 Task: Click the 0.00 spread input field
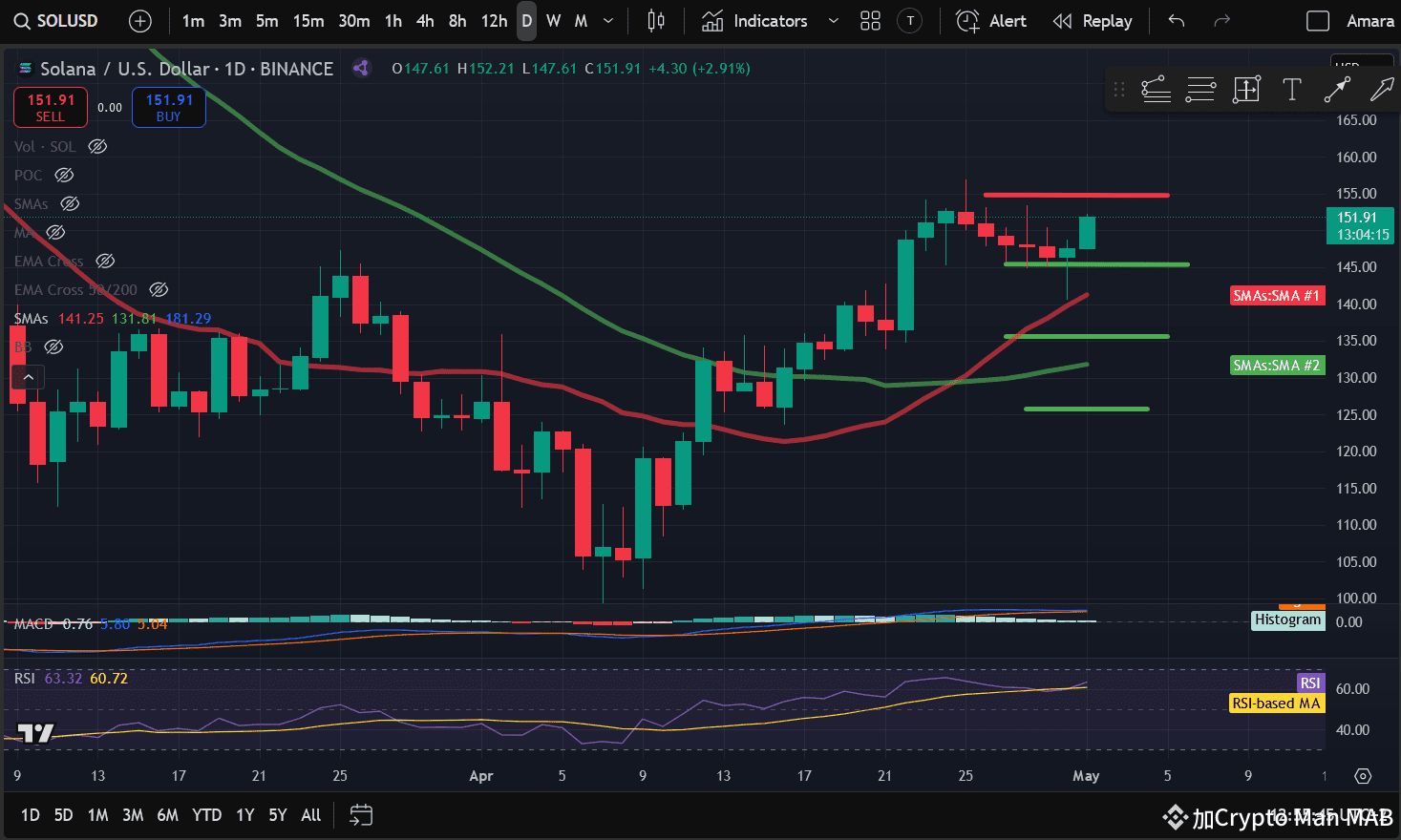click(x=108, y=107)
